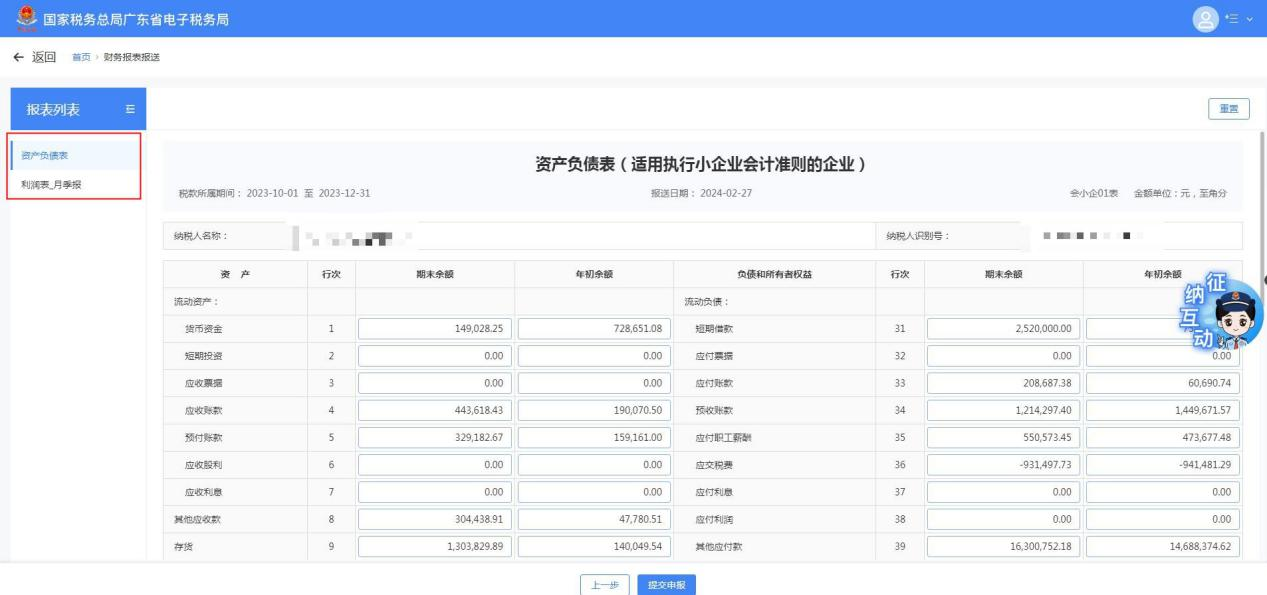Collapse the 报表列表 sidebar menu icon
The image size is (1267, 595).
(129, 110)
